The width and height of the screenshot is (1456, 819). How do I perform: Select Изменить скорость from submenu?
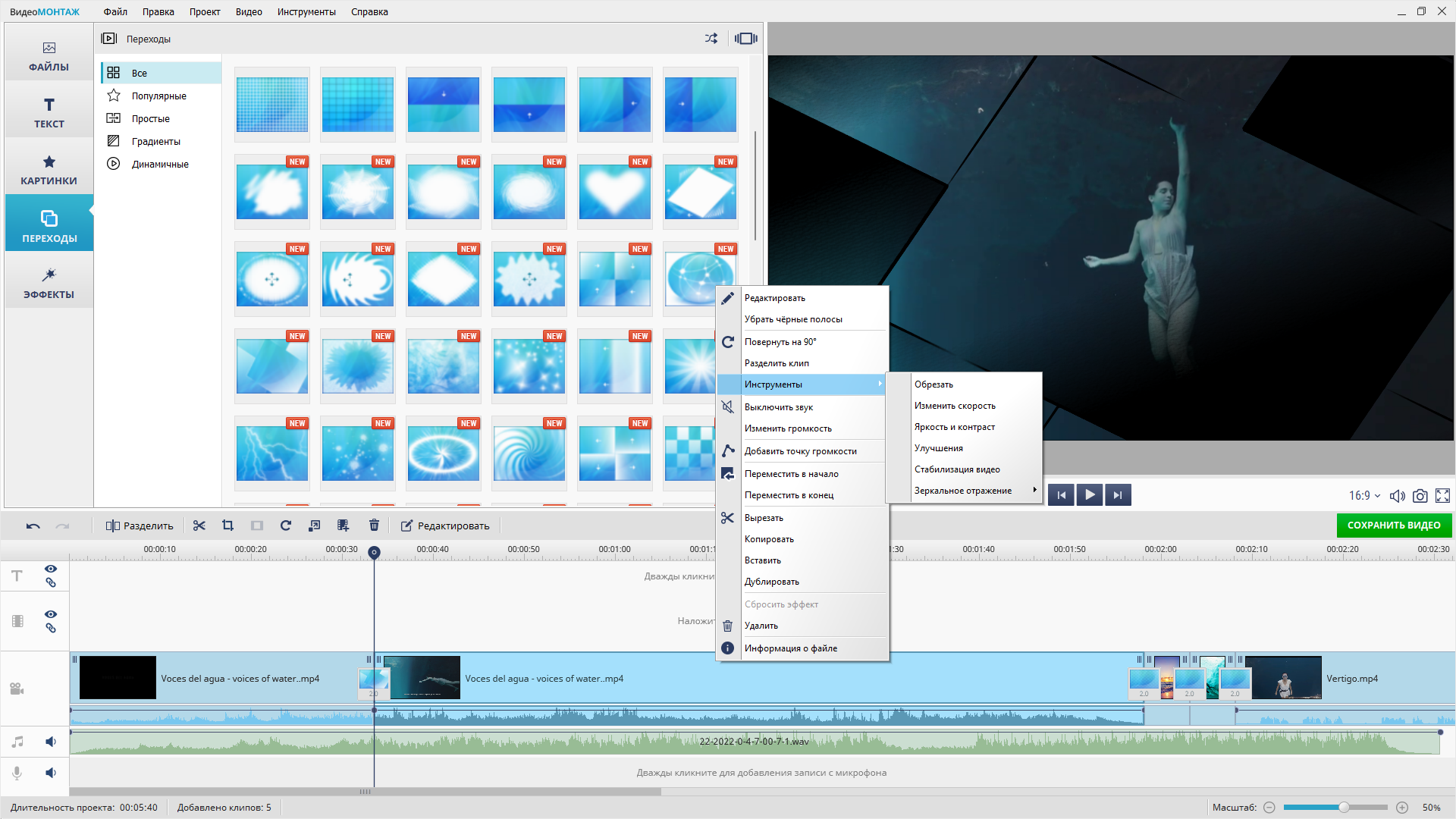[955, 406]
